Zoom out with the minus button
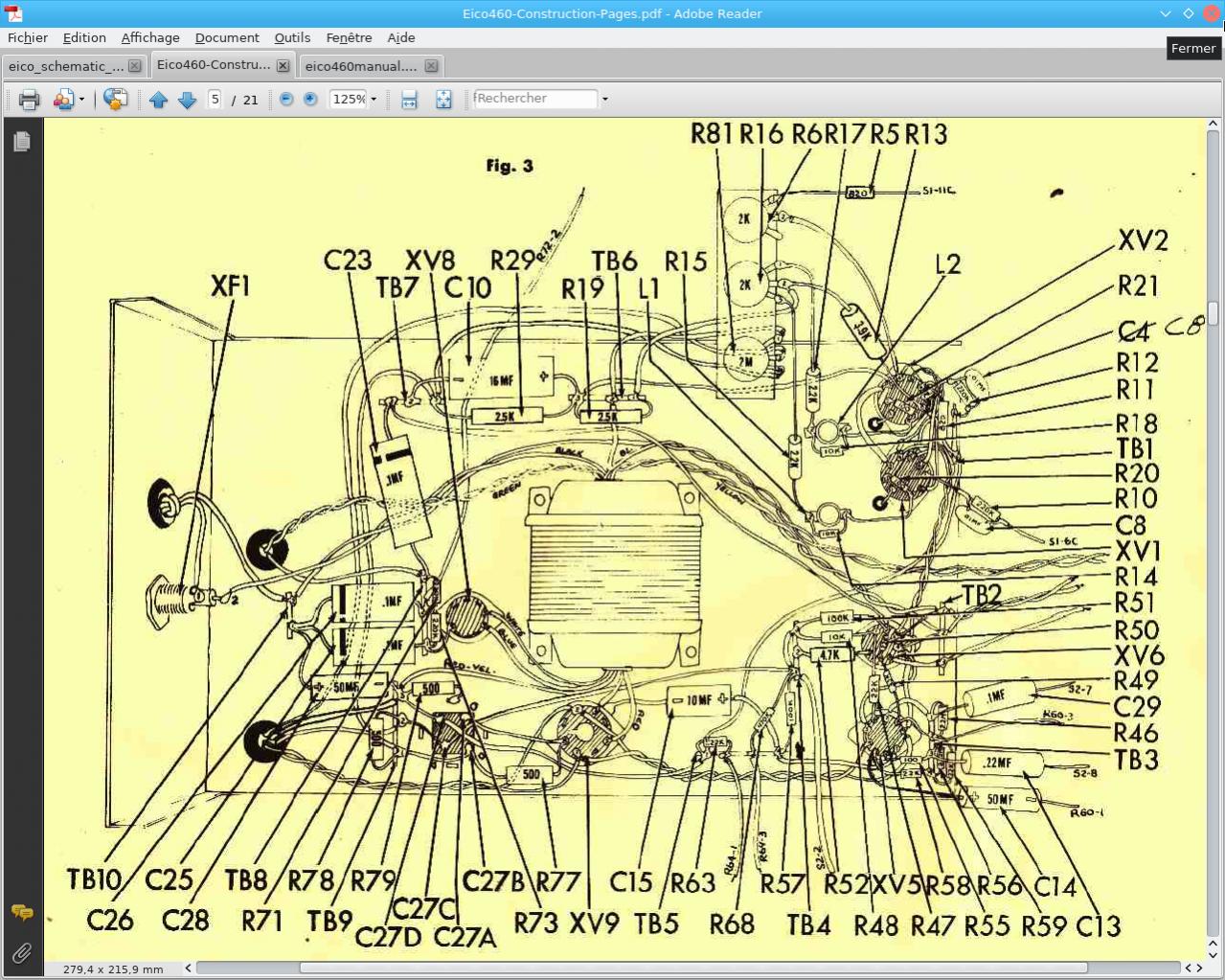The height and width of the screenshot is (980, 1225). [286, 99]
